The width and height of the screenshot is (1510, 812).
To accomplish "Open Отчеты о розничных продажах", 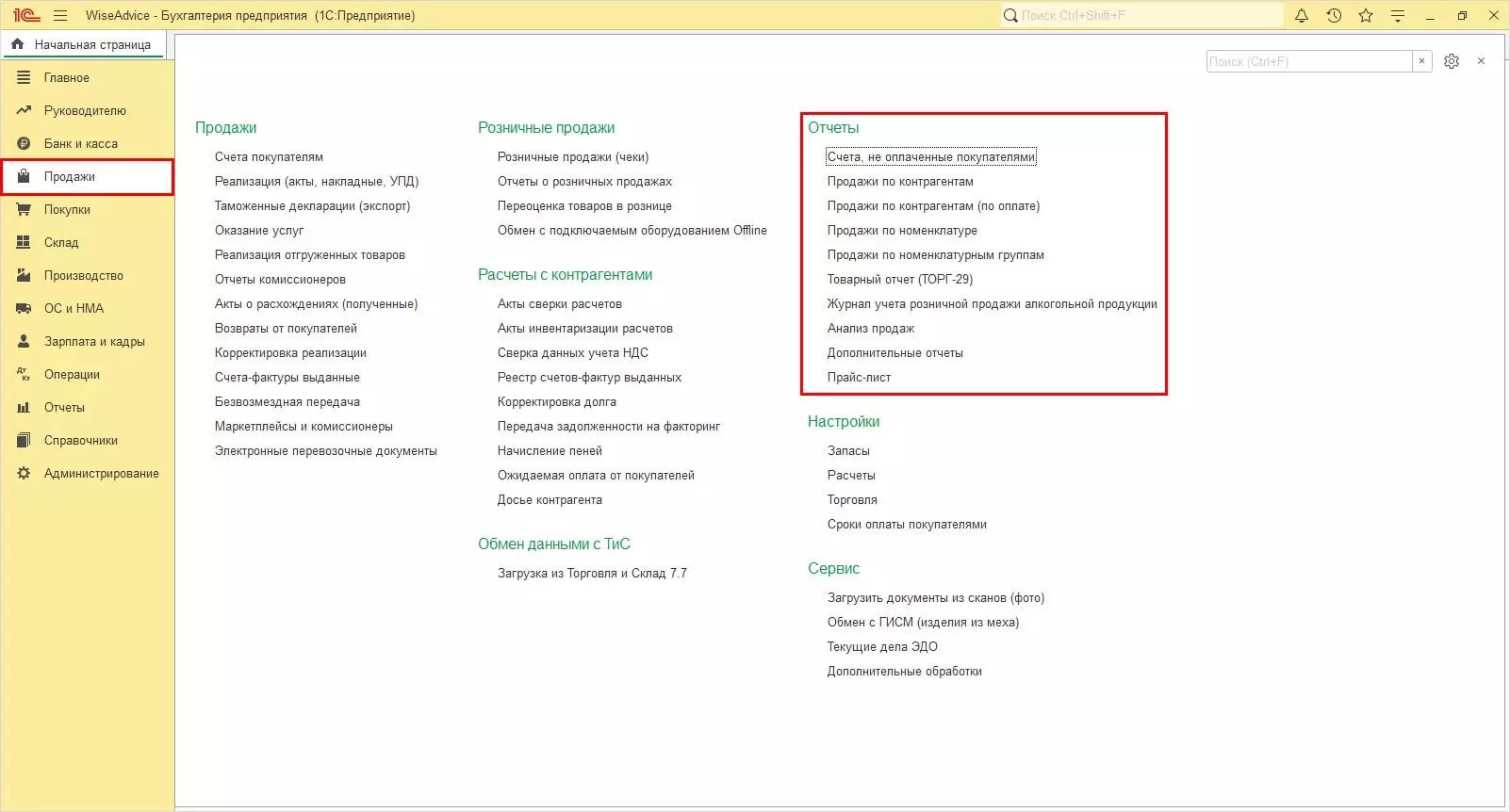I will coord(584,181).
